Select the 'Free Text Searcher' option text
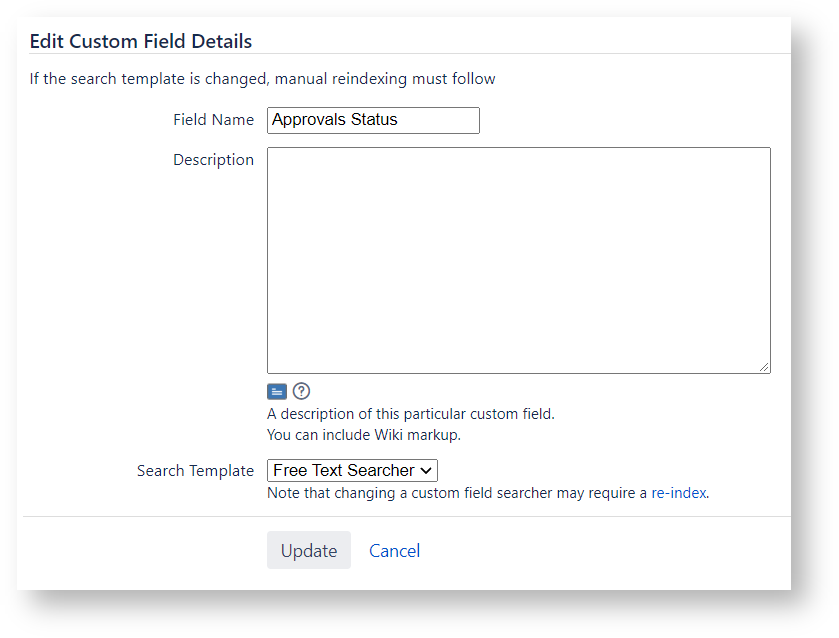This screenshot has width=839, height=638. (x=344, y=470)
